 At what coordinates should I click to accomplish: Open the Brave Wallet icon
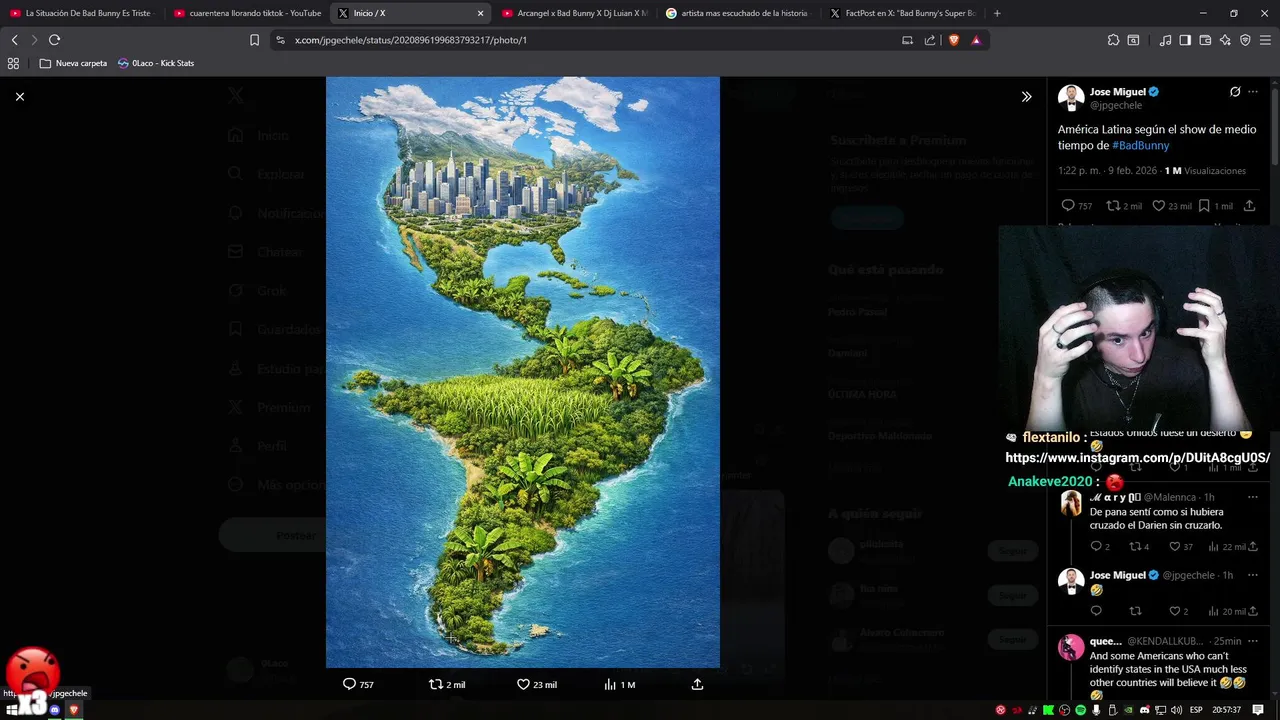[x=1205, y=40]
